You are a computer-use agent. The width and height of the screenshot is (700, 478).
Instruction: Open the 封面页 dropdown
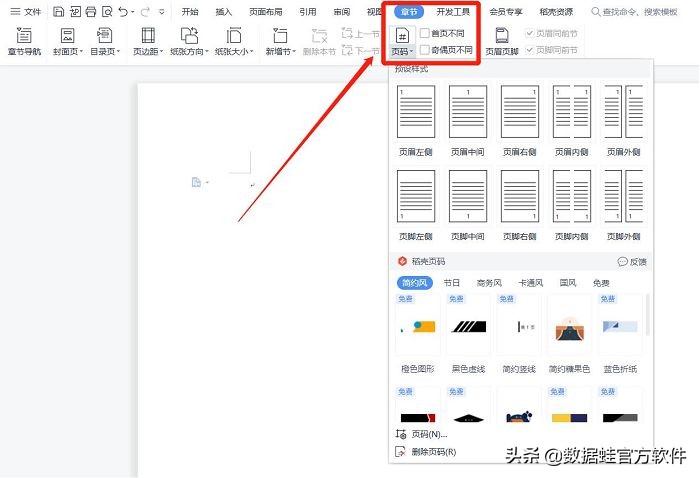click(68, 41)
